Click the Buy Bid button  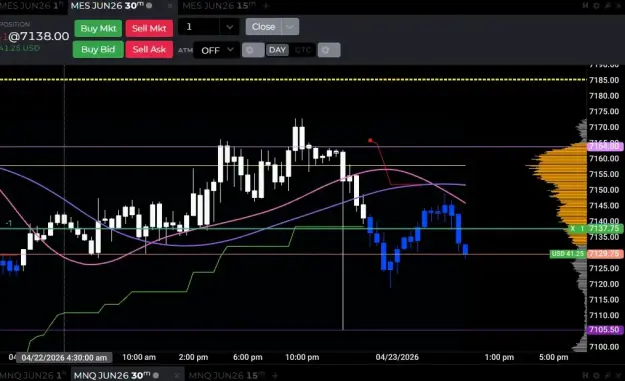98,49
